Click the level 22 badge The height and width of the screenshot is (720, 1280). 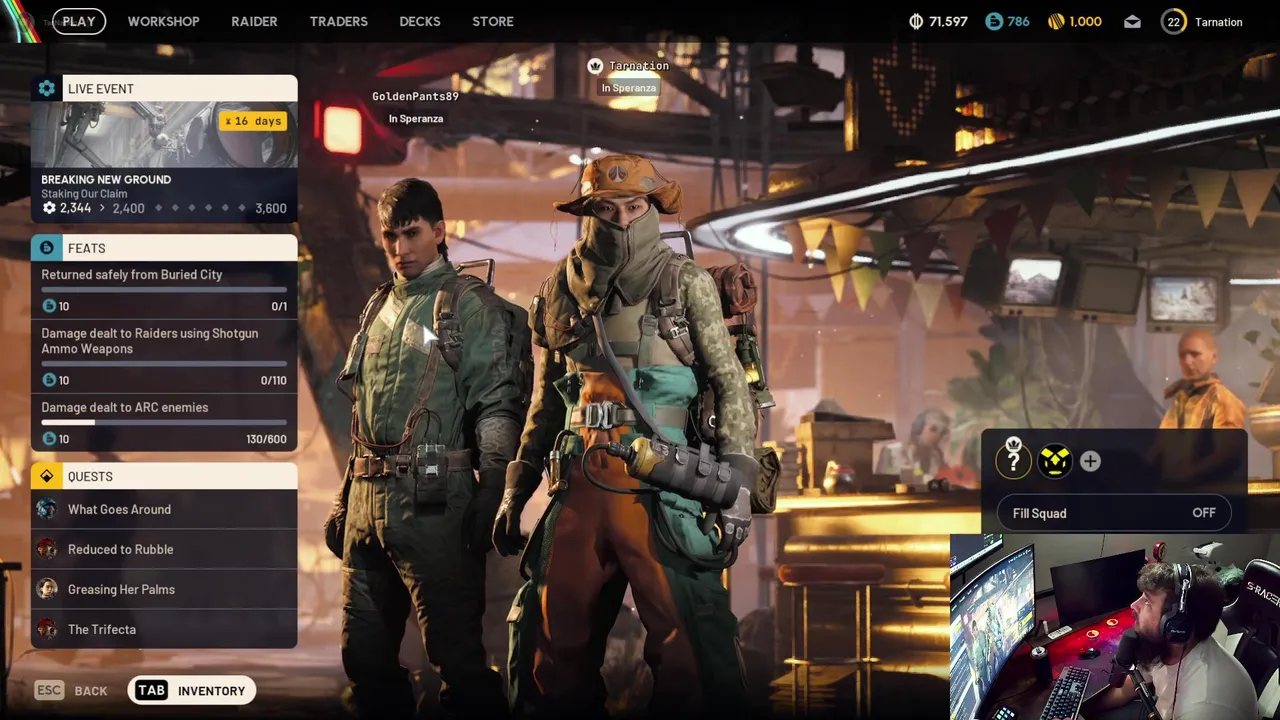tap(1173, 22)
